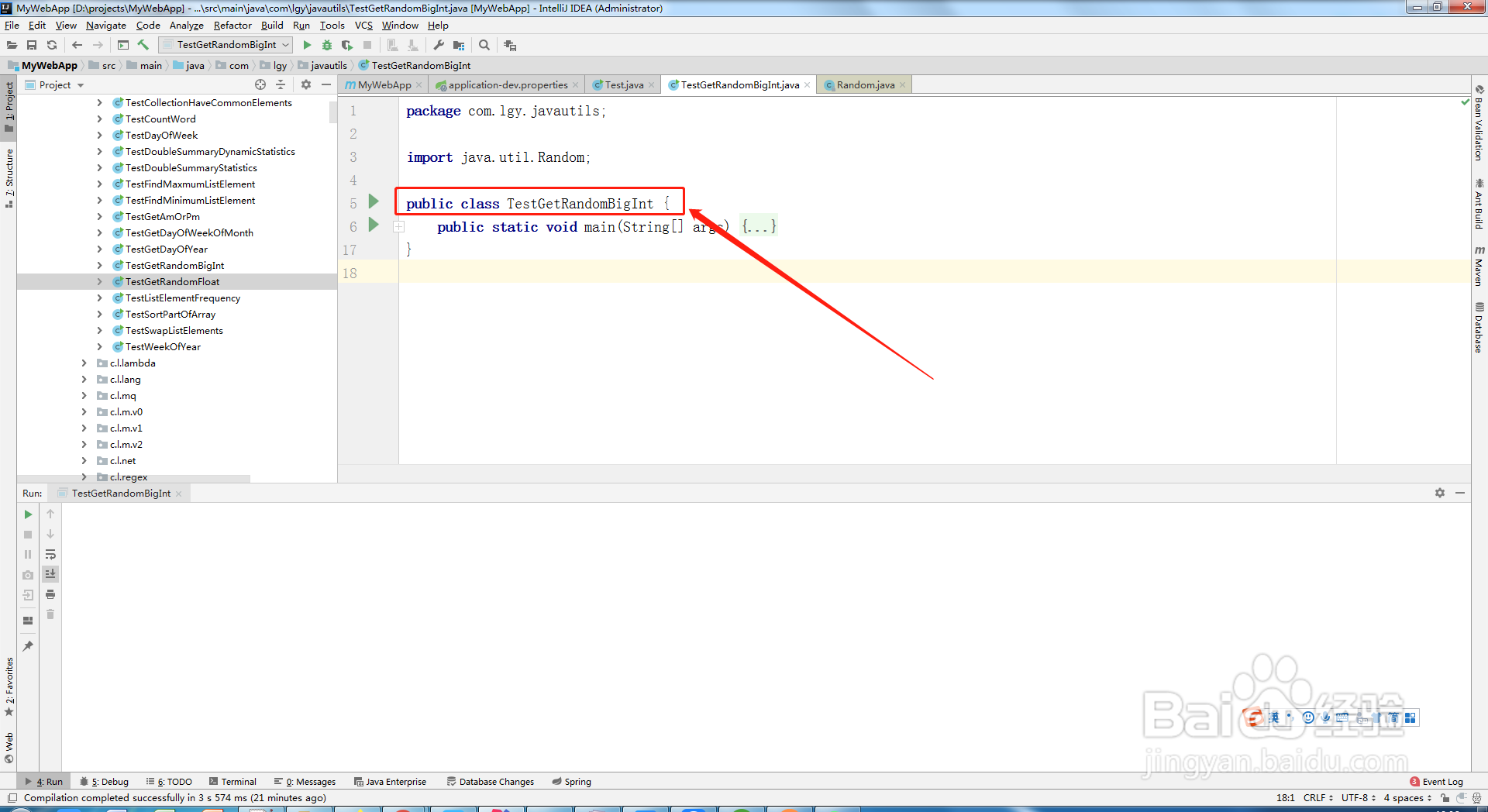Toggle pin tab in the Run panel
Image resolution: width=1488 pixels, height=812 pixels.
click(28, 646)
